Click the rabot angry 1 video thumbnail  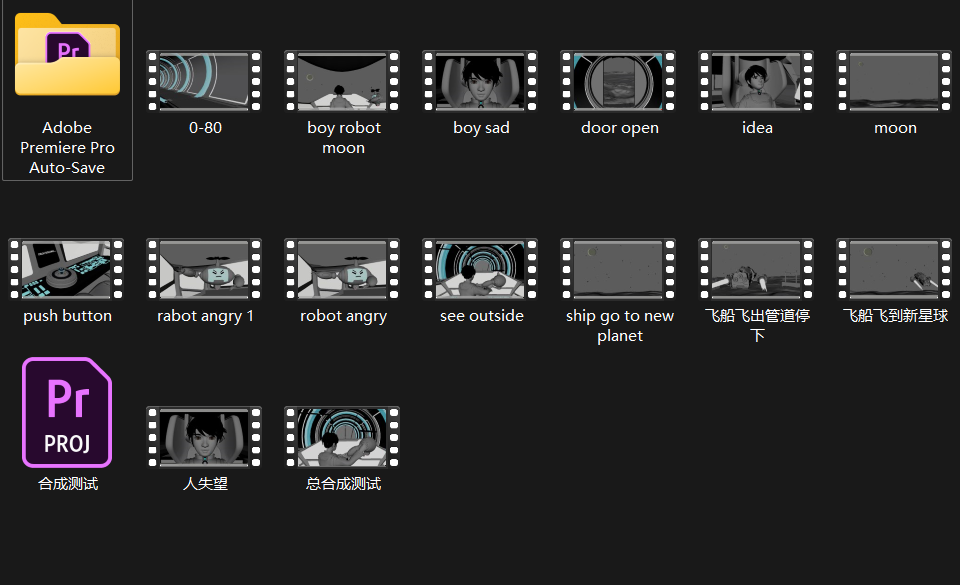[204, 269]
